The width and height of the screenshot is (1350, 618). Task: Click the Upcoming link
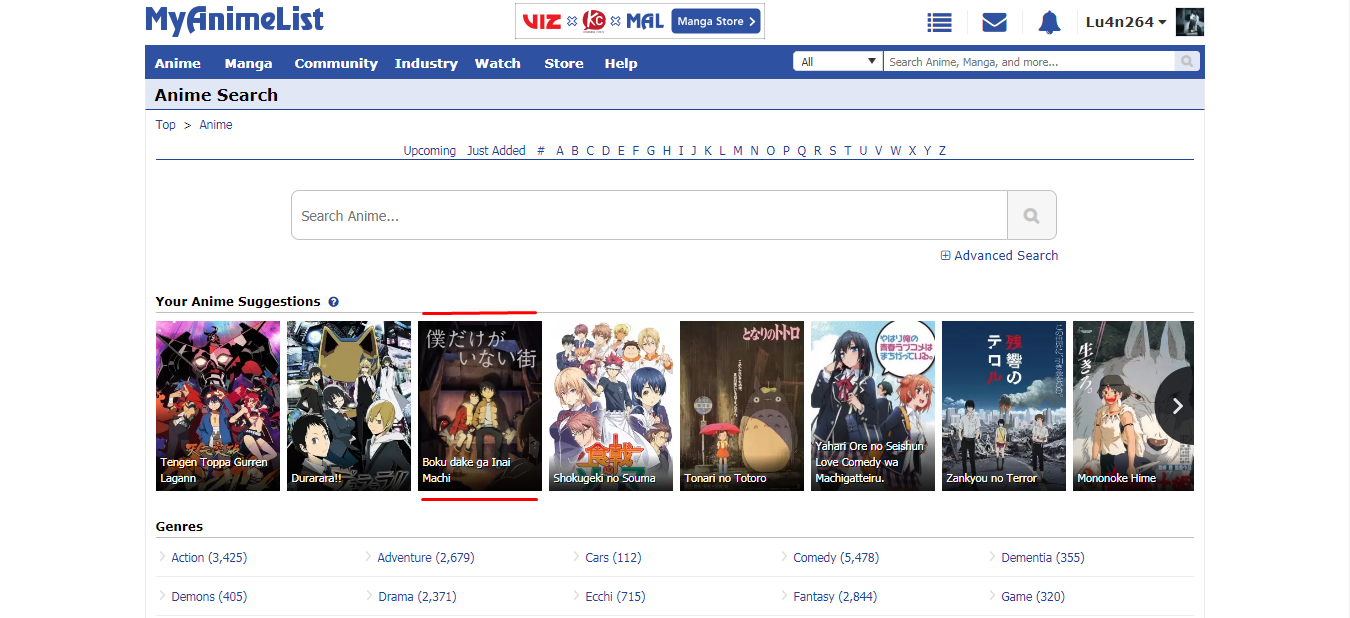pyautogui.click(x=430, y=151)
